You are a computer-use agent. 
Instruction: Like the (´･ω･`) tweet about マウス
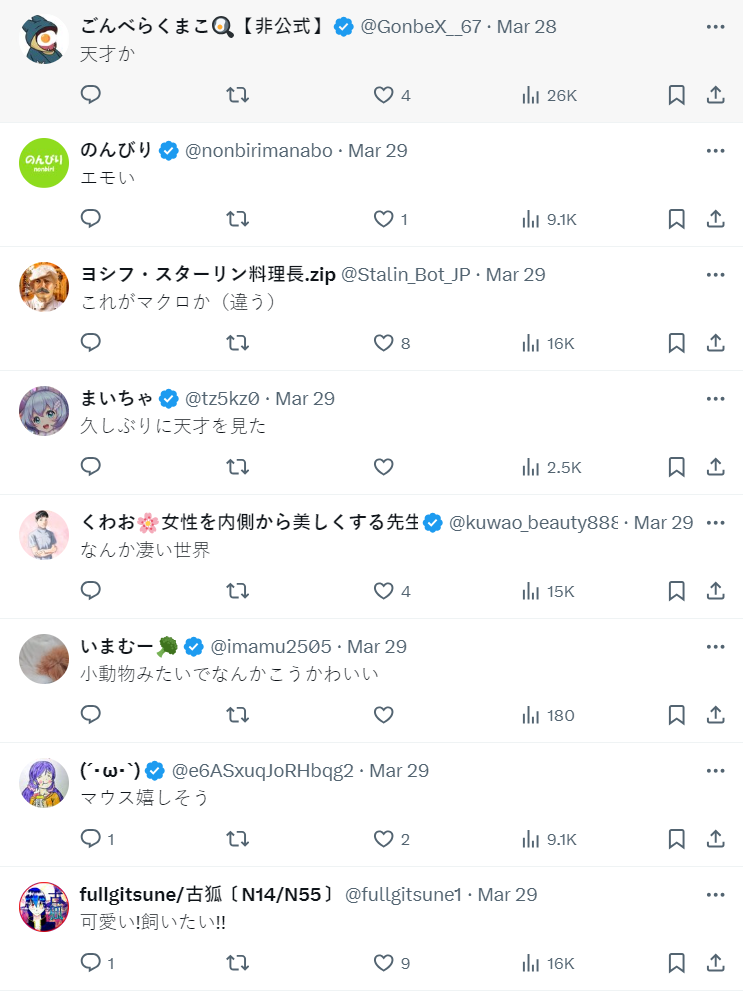point(383,839)
